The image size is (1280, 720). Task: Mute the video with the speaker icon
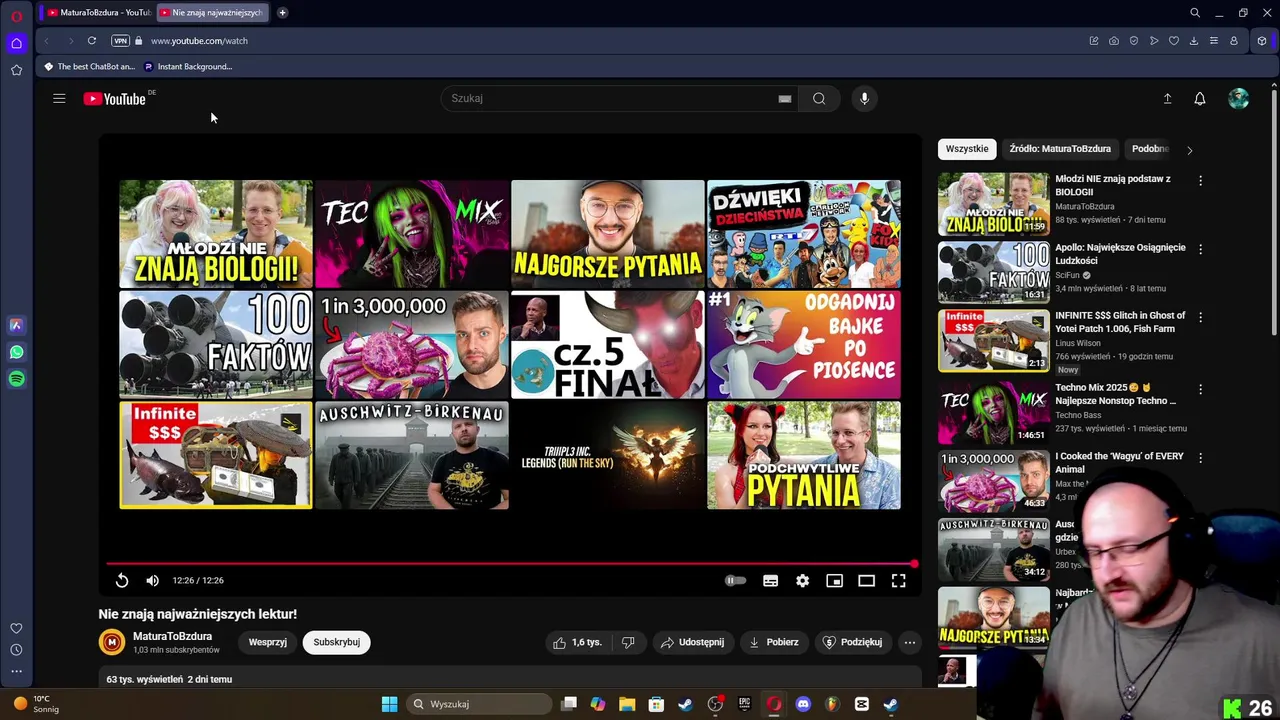click(152, 580)
